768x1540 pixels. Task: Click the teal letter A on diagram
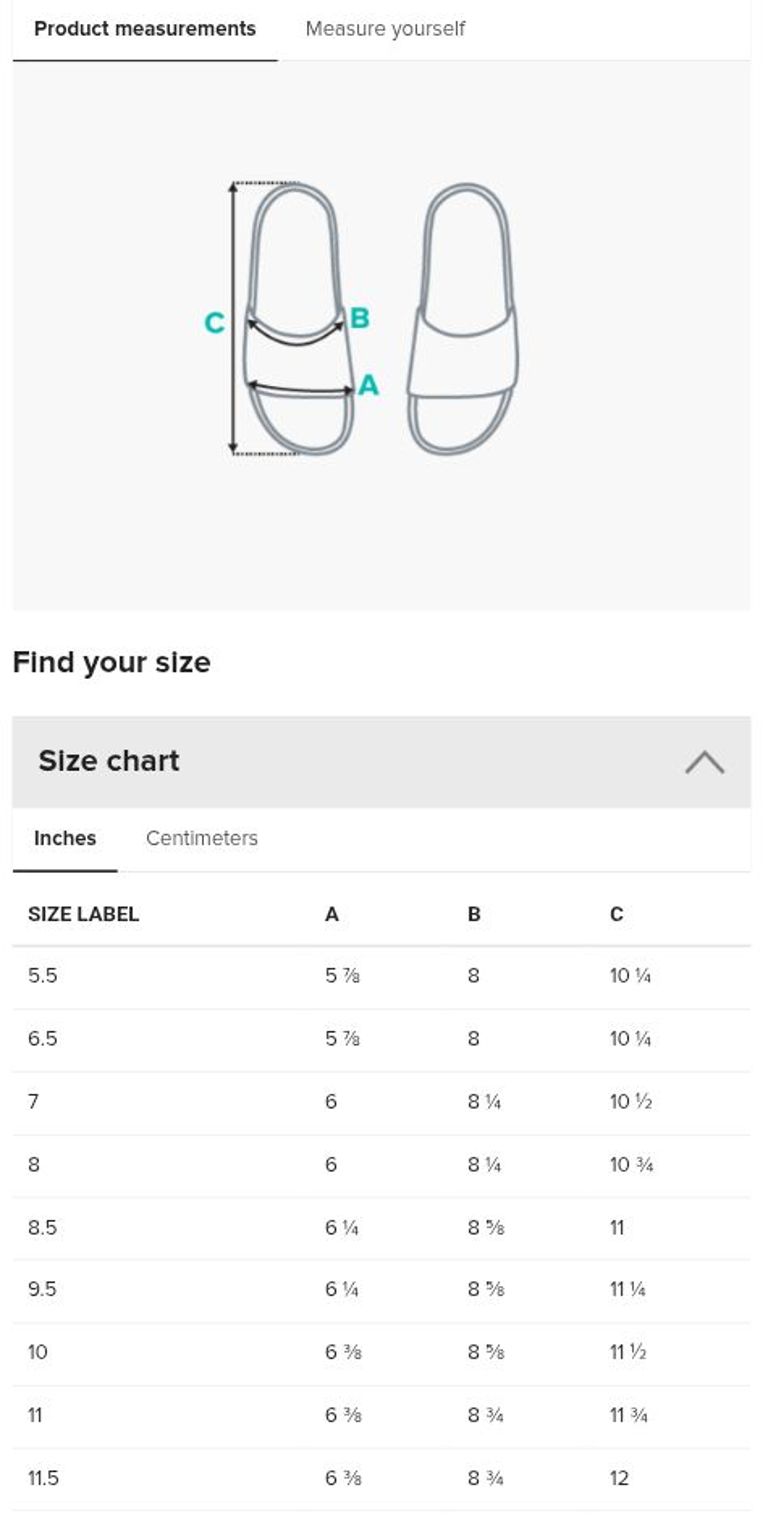click(368, 385)
